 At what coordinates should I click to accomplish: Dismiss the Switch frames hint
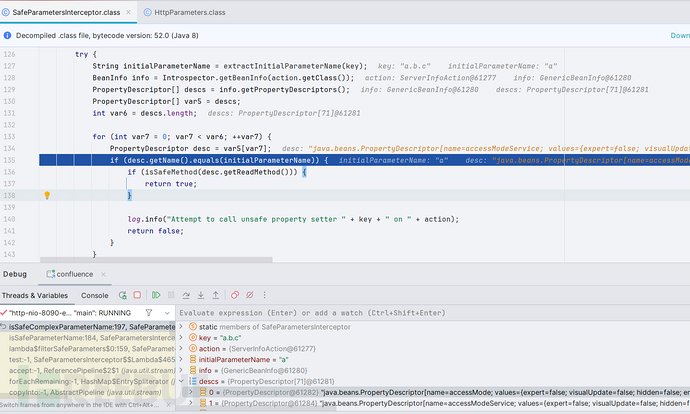tap(169, 405)
